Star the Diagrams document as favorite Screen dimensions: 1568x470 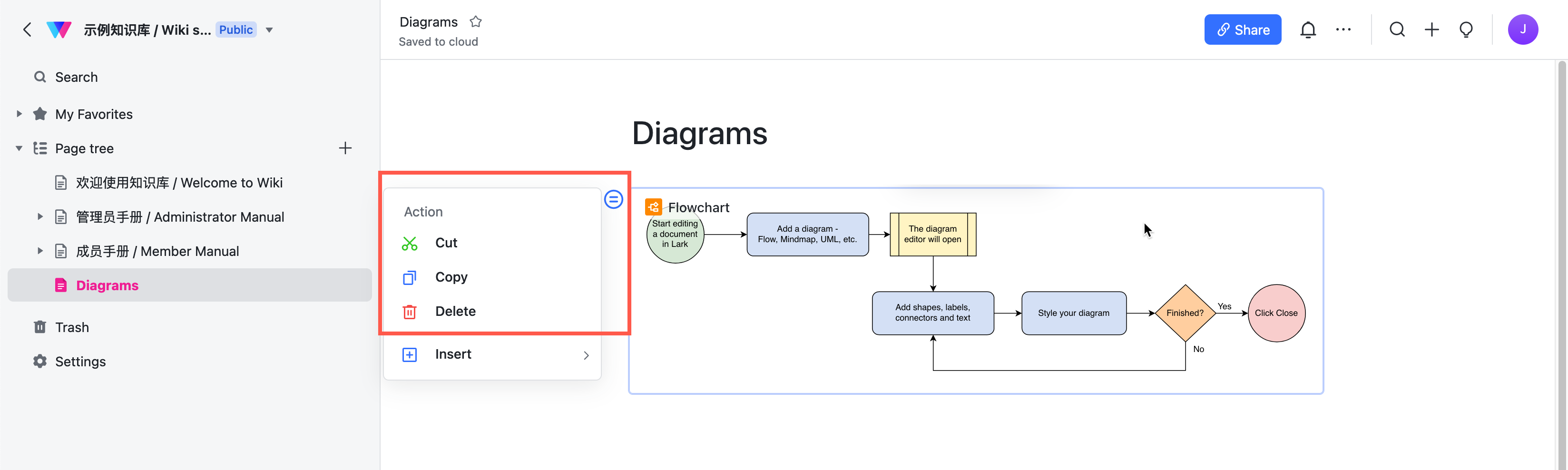(475, 21)
